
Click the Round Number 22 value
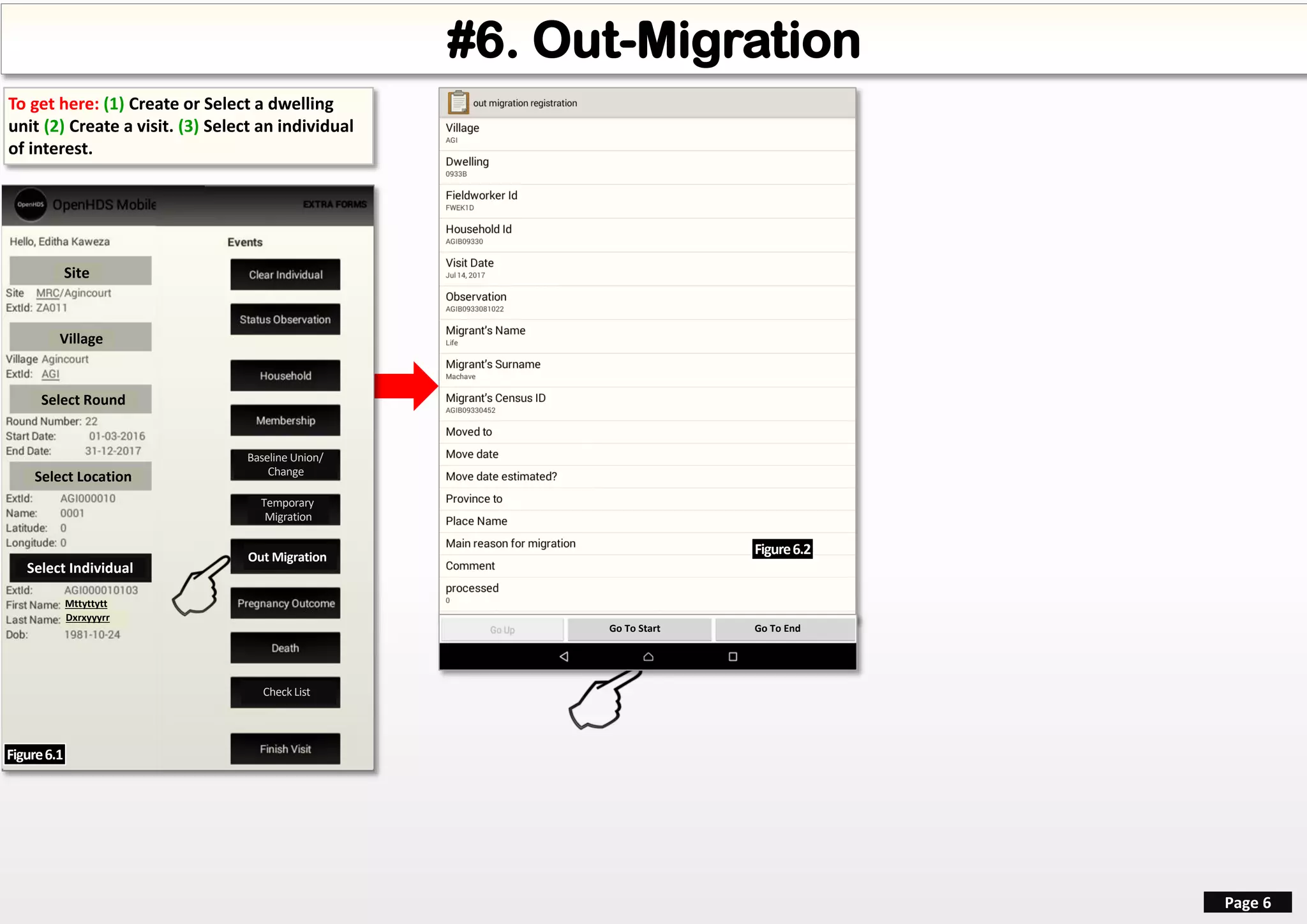(91, 421)
